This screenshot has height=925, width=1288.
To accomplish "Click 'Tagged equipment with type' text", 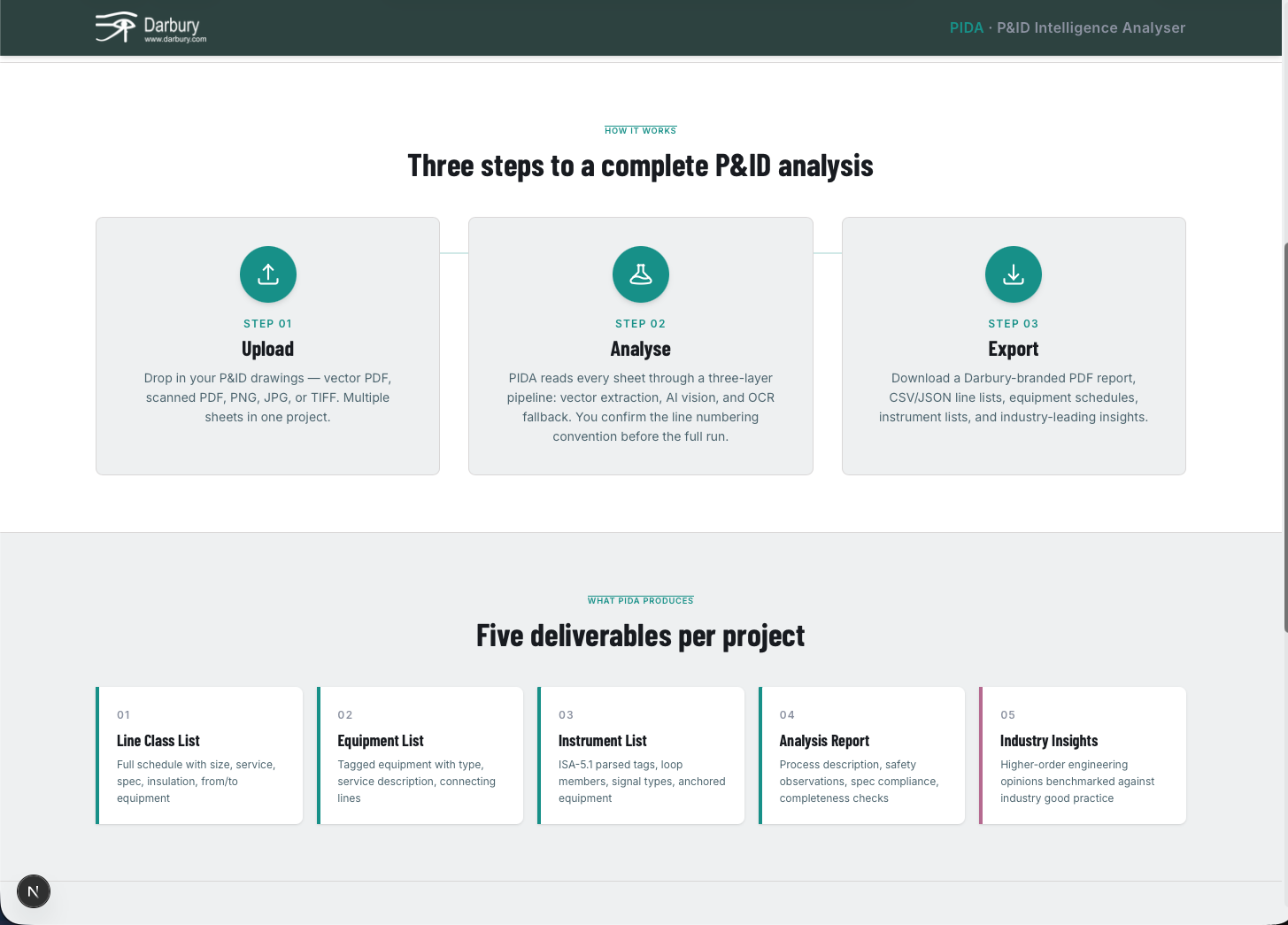I will (417, 782).
